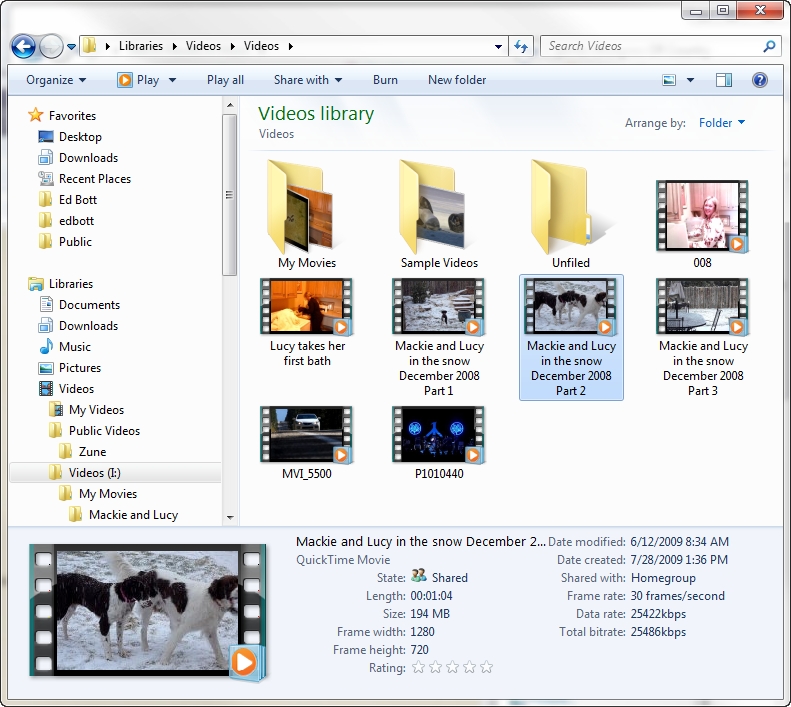
Task: Open the My Movies folder icon
Action: click(306, 210)
